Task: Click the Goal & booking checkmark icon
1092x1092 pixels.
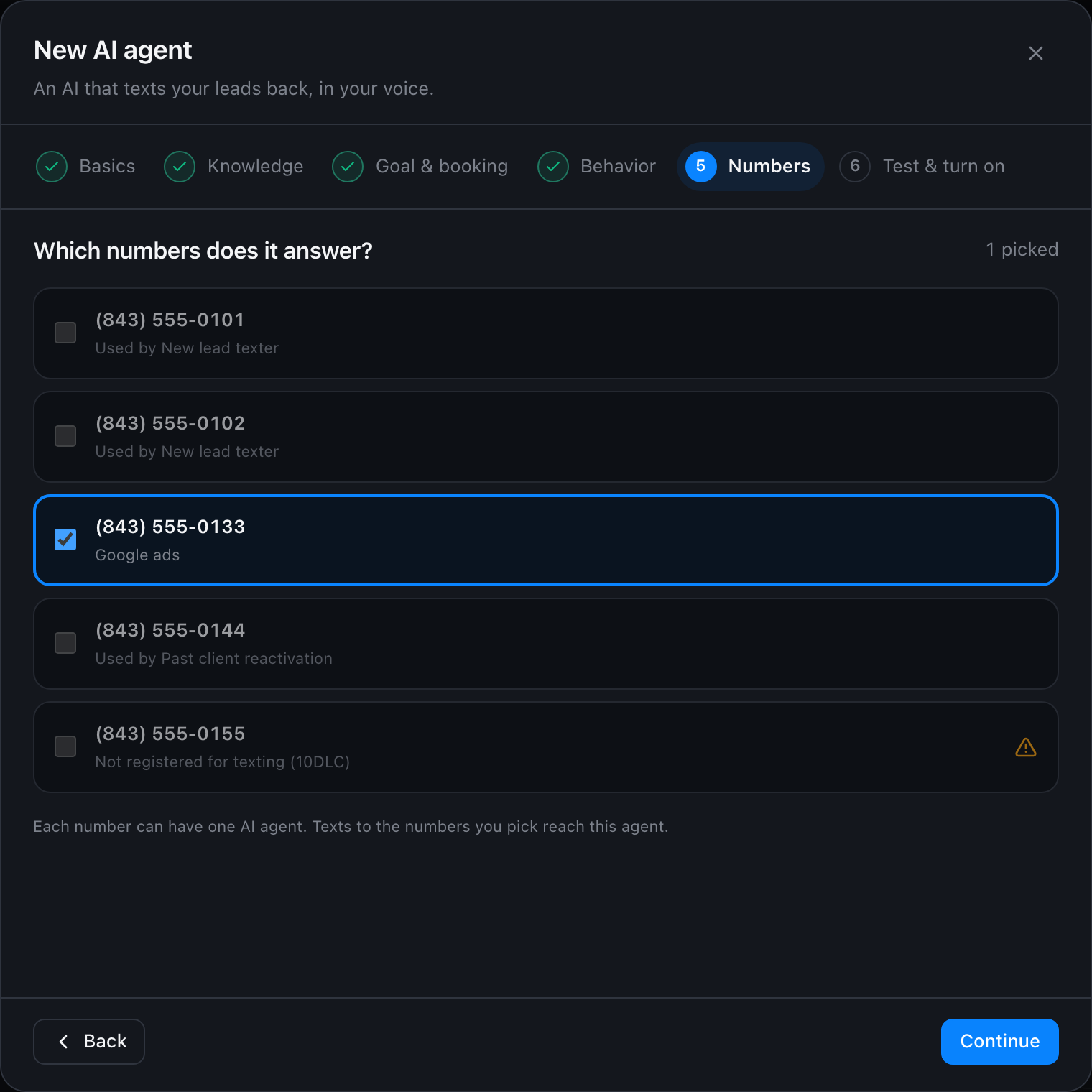Action: click(348, 167)
